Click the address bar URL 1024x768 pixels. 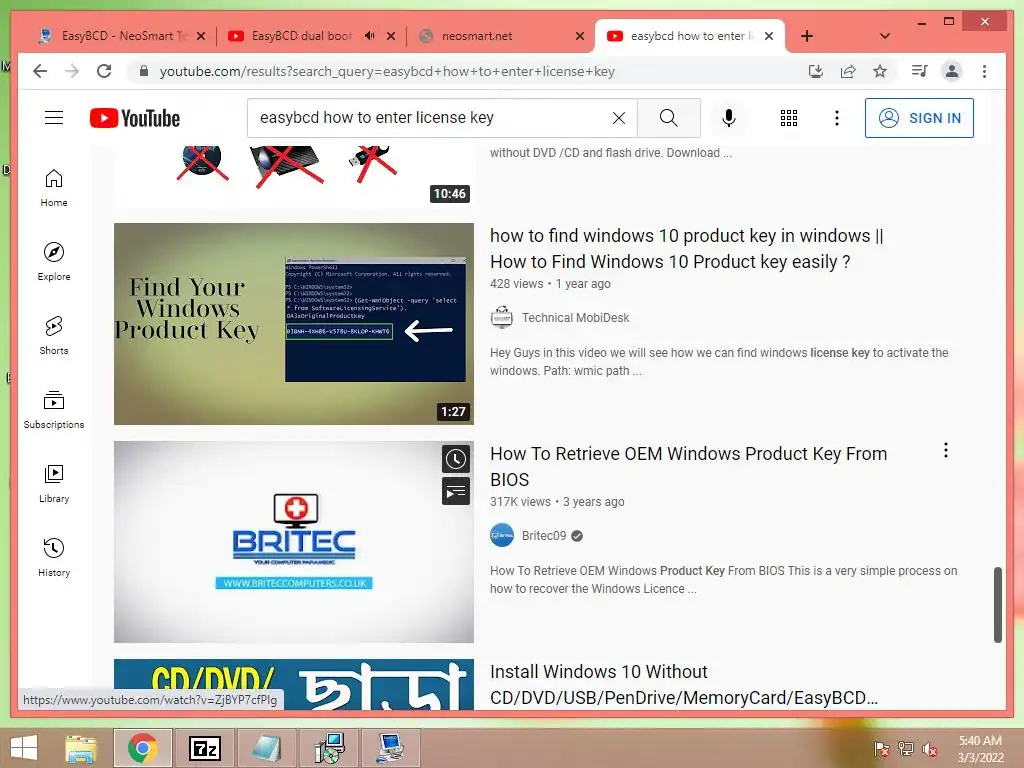pyautogui.click(x=387, y=72)
